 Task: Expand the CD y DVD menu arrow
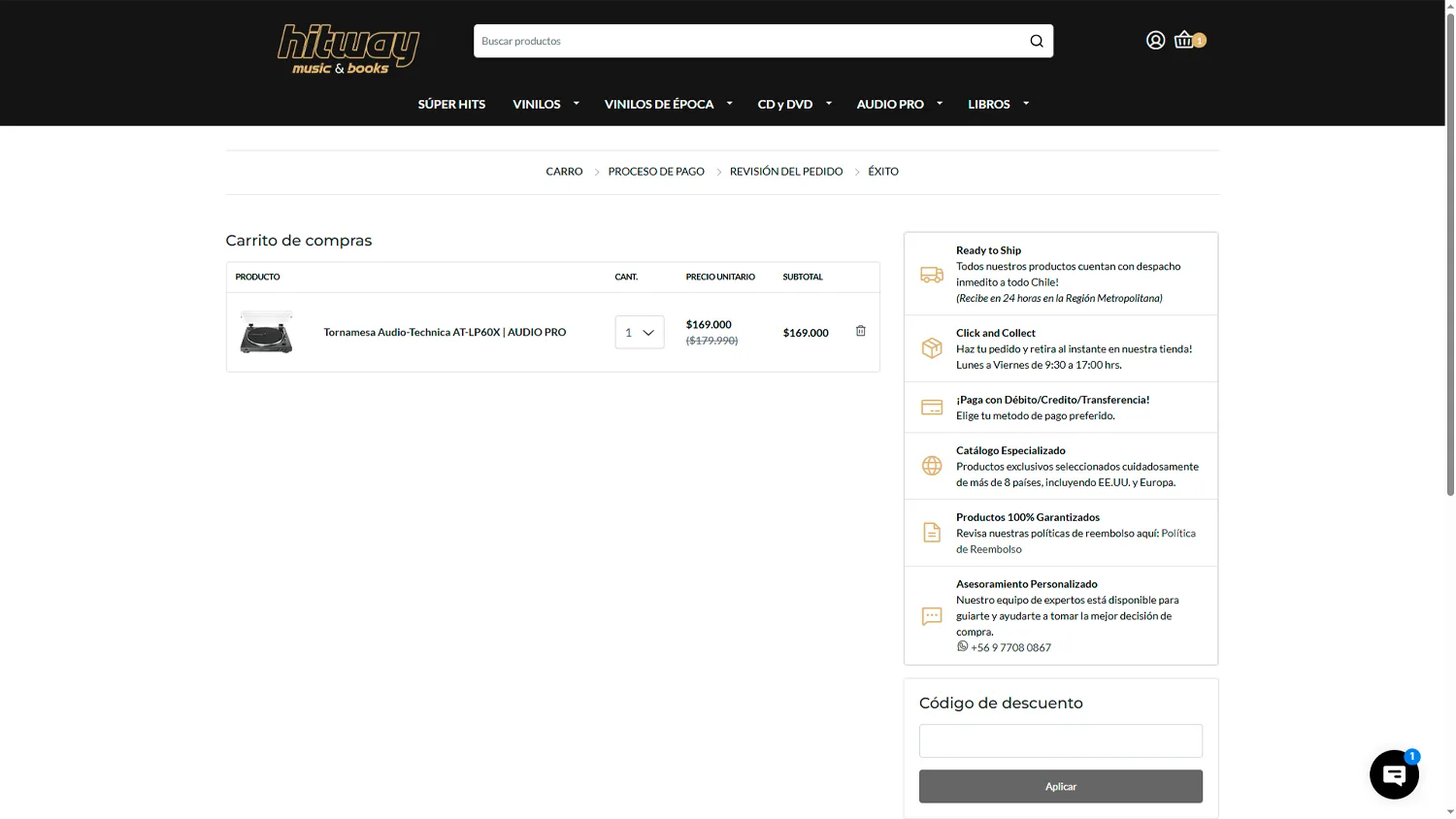pyautogui.click(x=829, y=103)
